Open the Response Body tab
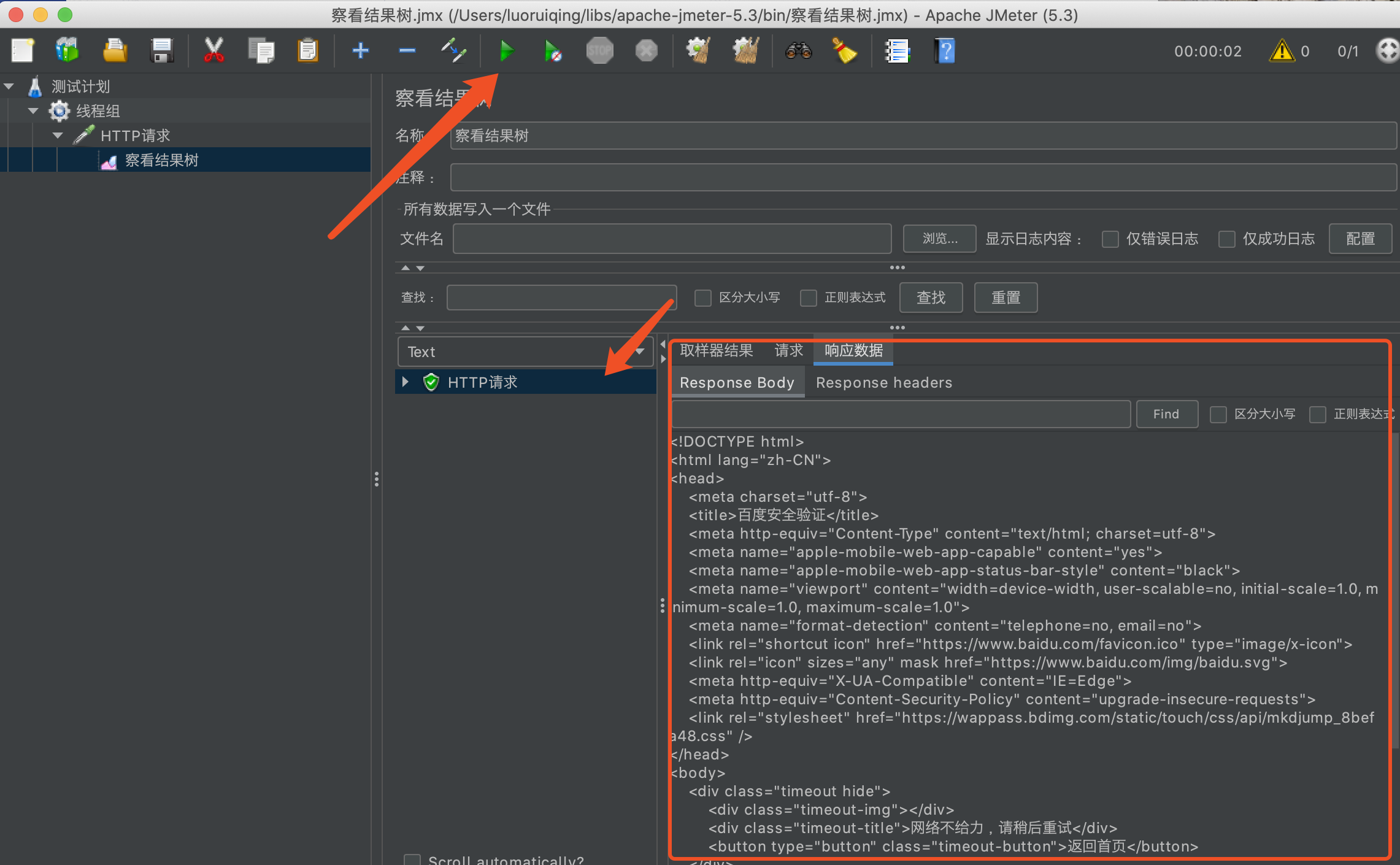This screenshot has width=1400, height=865. pos(737,383)
